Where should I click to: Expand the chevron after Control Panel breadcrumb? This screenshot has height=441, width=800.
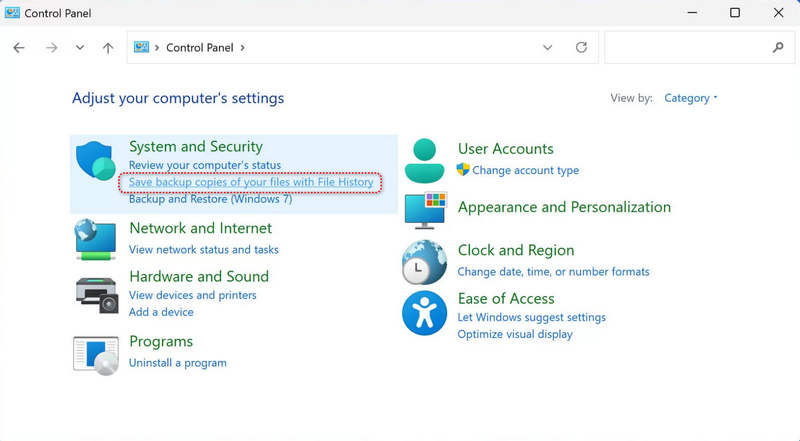tap(242, 47)
